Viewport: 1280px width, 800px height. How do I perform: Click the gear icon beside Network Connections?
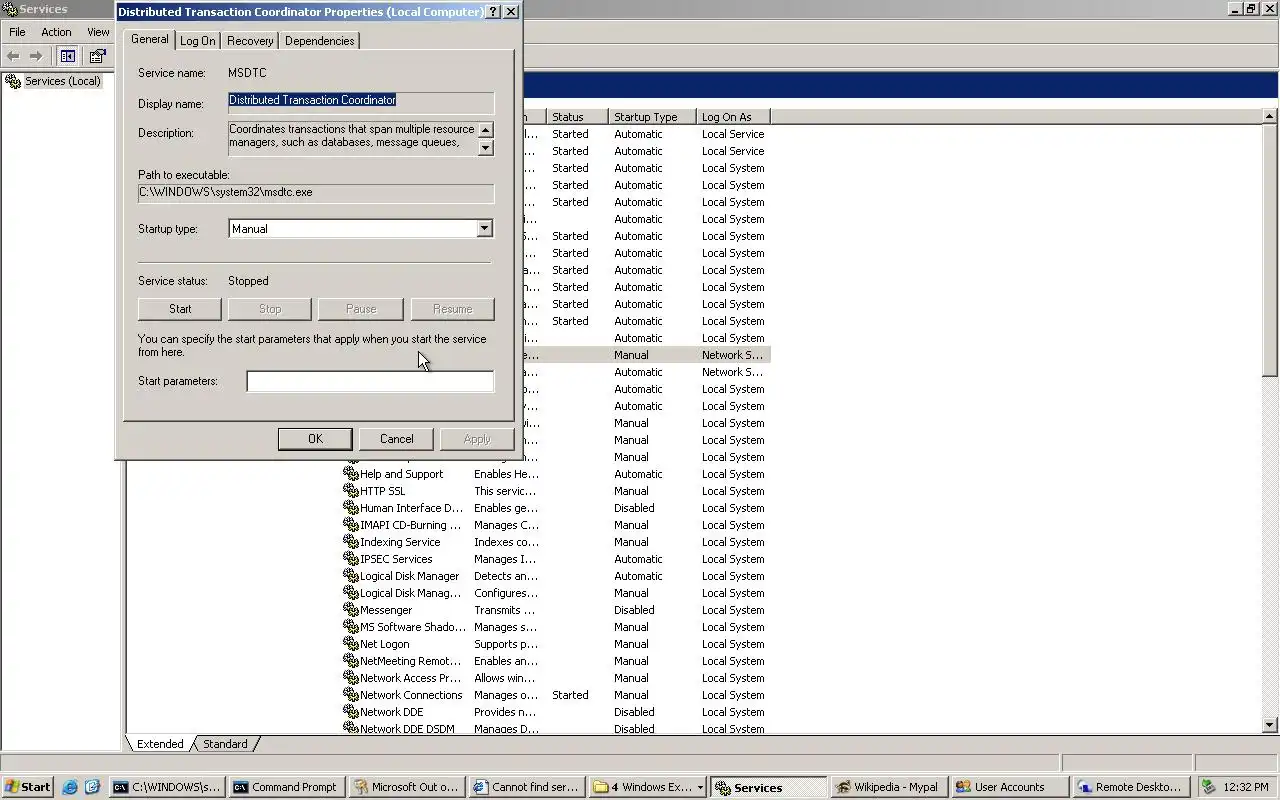[351, 695]
